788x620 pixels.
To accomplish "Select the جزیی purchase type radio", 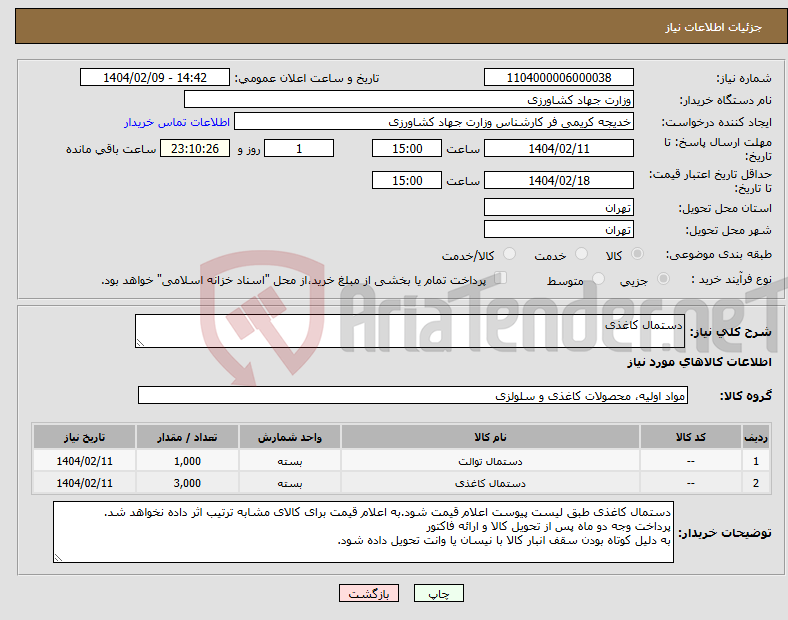I will (663, 278).
